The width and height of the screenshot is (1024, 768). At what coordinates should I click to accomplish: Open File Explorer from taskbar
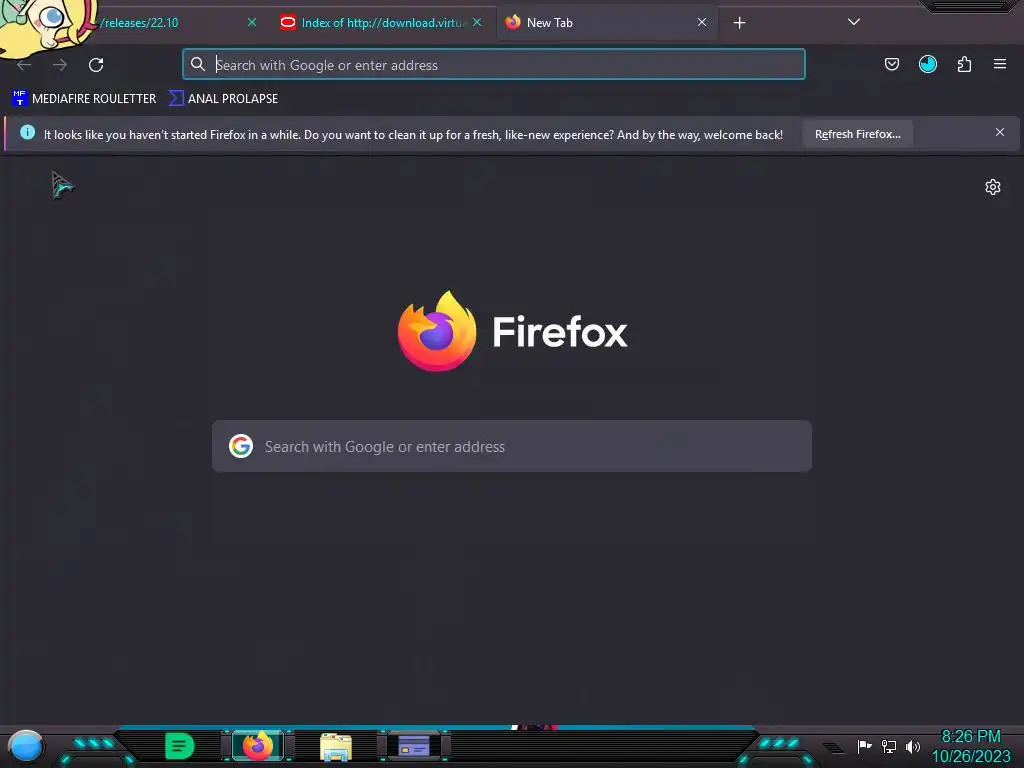[336, 747]
